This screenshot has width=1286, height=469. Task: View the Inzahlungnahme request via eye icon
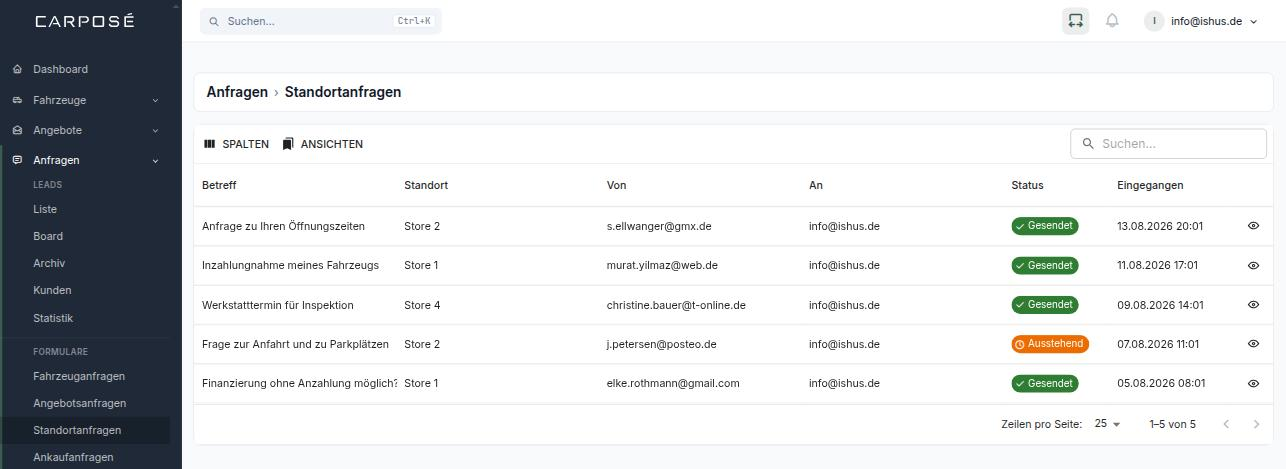pyautogui.click(x=1253, y=265)
